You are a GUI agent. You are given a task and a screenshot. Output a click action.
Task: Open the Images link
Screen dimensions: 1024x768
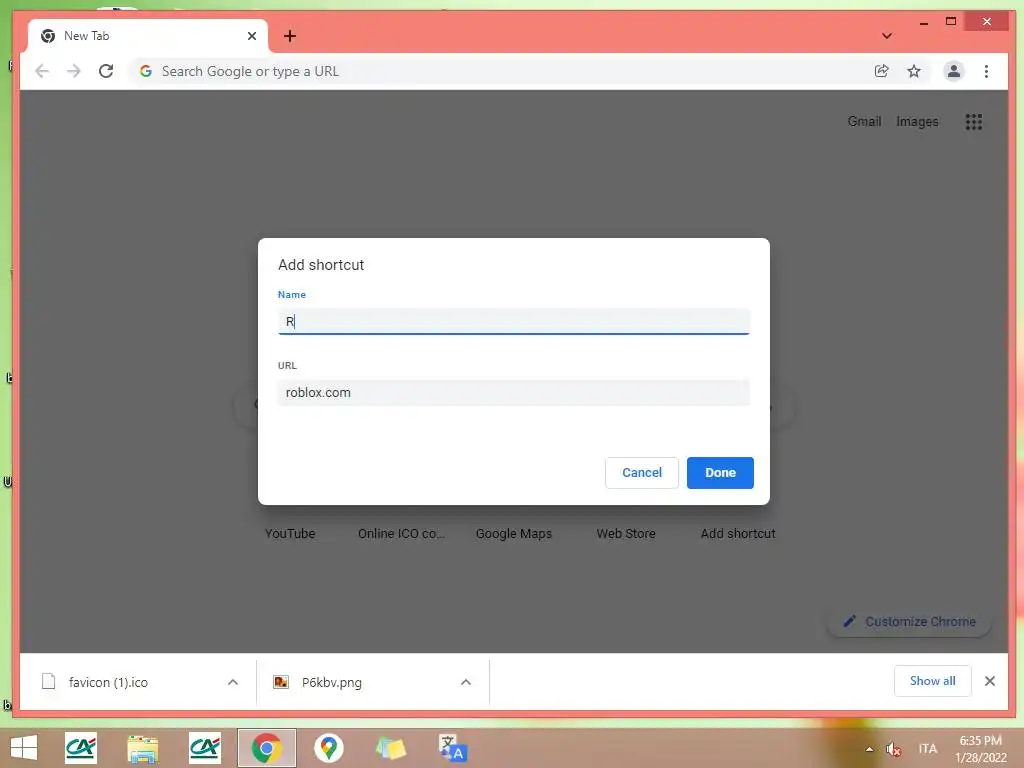[917, 121]
